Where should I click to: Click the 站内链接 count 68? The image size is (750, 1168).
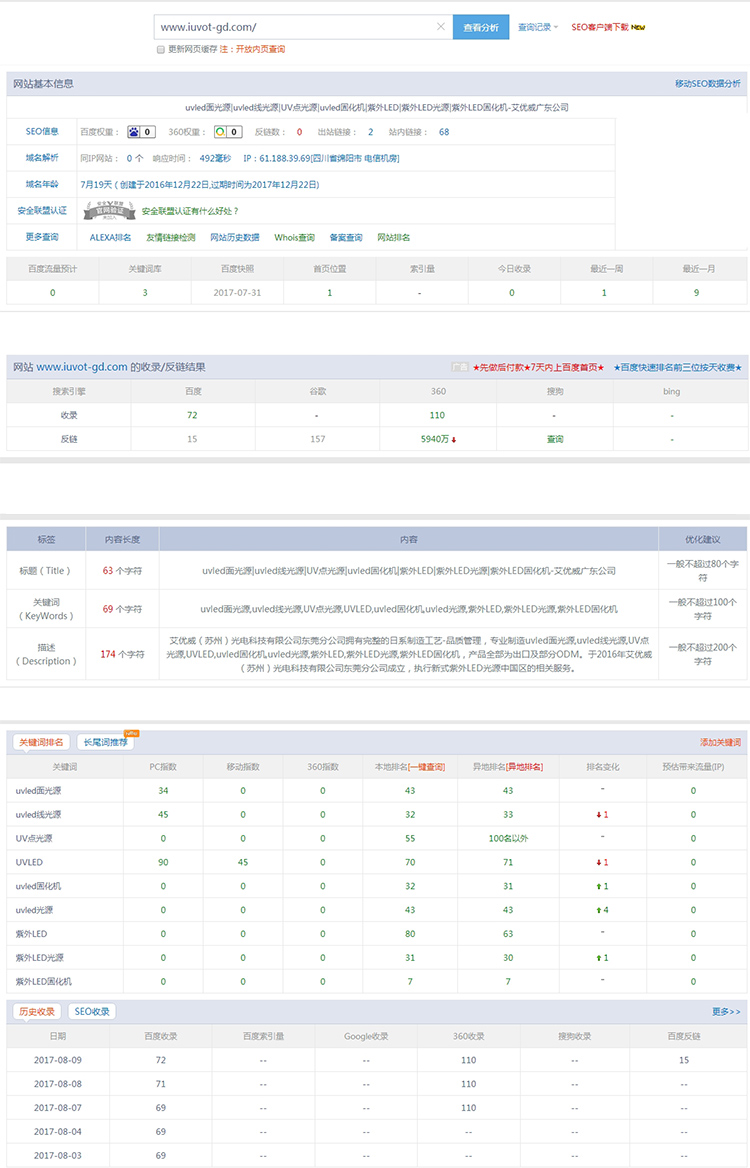444,133
